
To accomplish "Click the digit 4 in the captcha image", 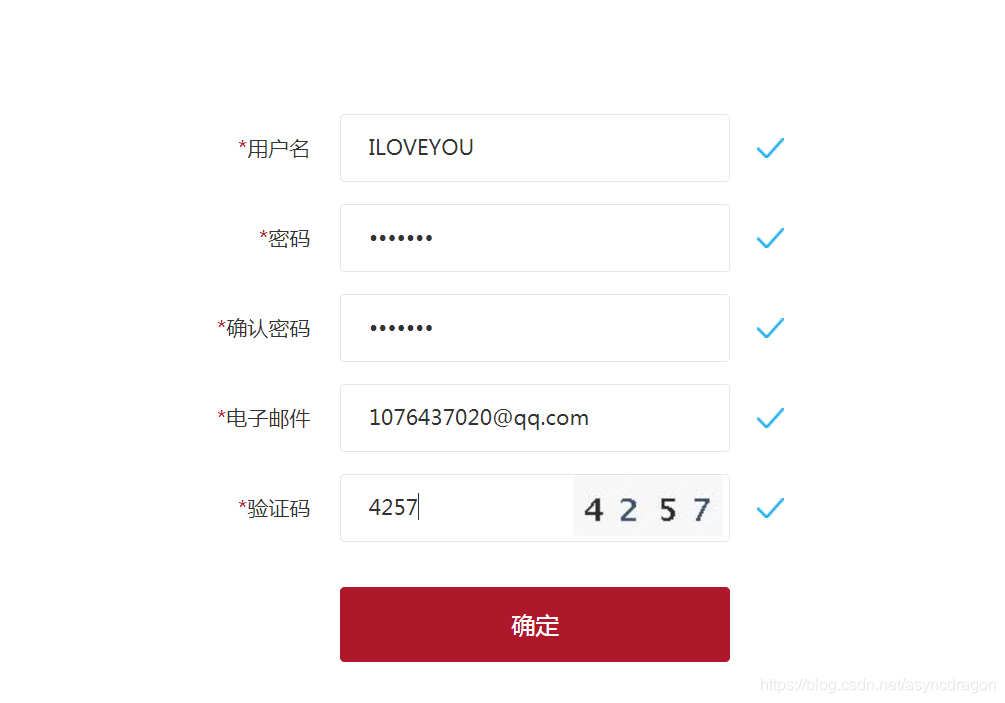I will 594,510.
